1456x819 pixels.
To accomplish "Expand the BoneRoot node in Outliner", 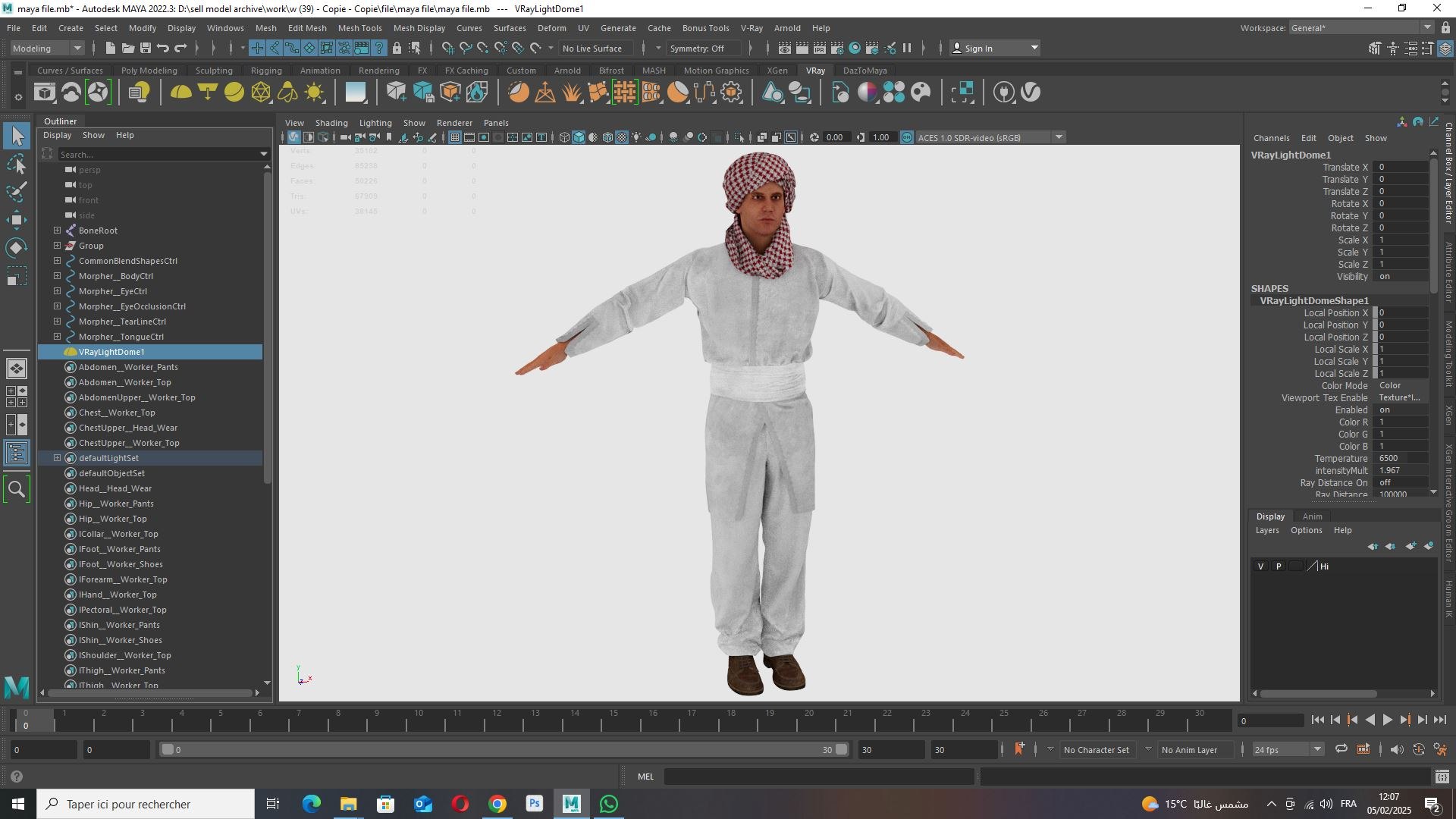I will (x=57, y=231).
